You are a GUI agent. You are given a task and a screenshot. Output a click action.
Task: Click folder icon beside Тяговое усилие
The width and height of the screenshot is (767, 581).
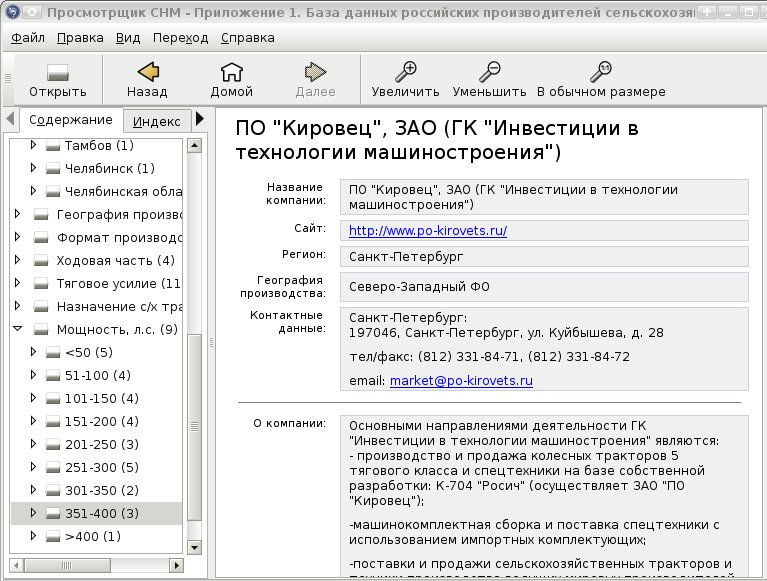pyautogui.click(x=41, y=284)
